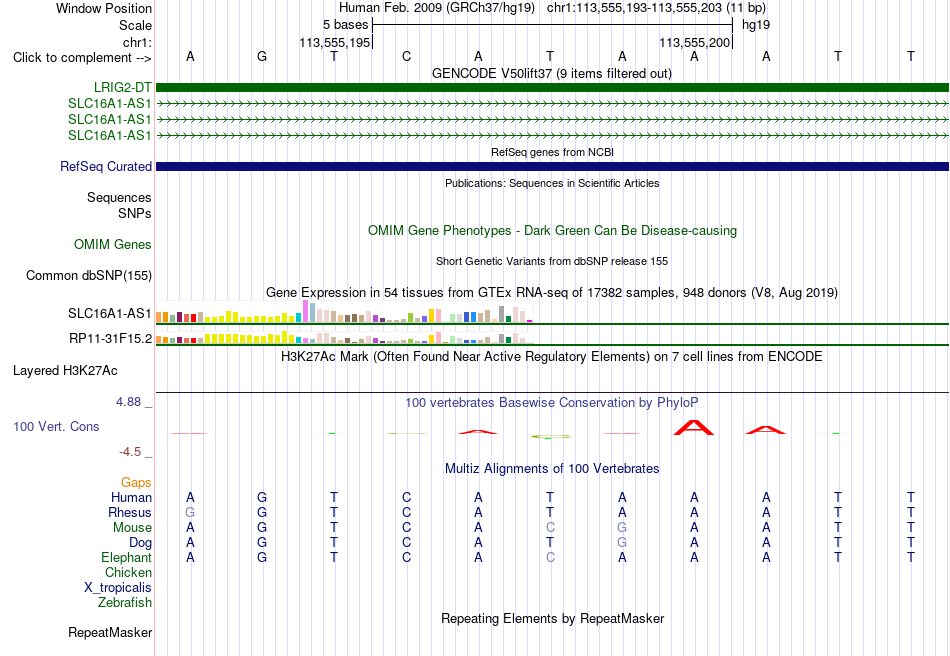Select the Elephant alignment row label
950x656 pixels.
pyautogui.click(x=126, y=557)
